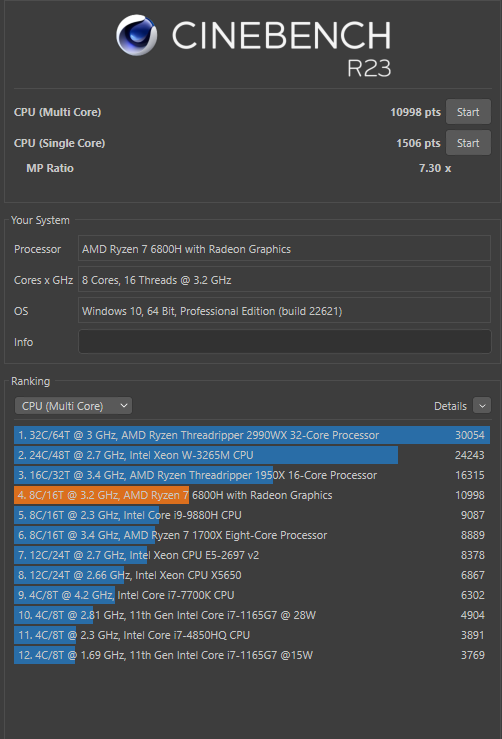
Task: Select highlighted Ryzen 7 6800H ranking row
Action: pyautogui.click(x=252, y=495)
